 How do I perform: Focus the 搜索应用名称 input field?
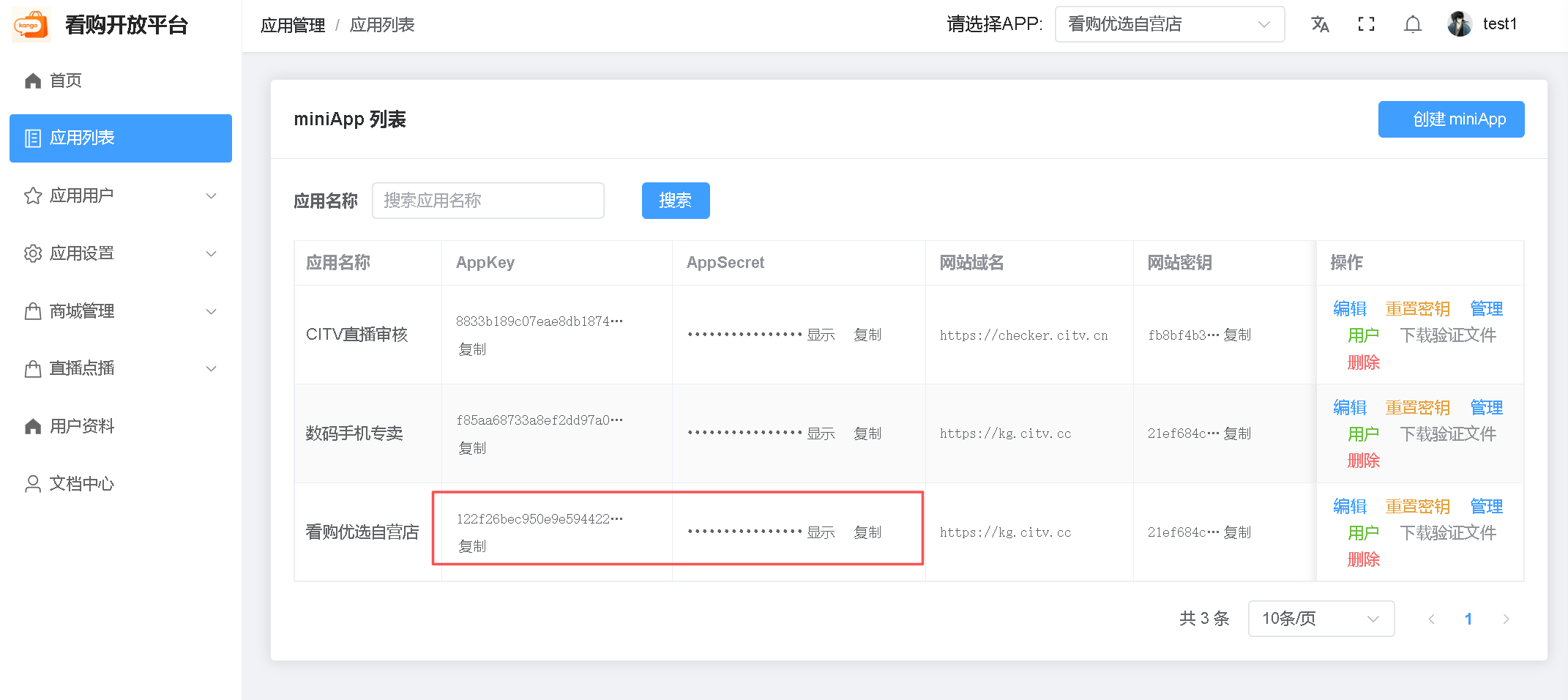coord(488,201)
